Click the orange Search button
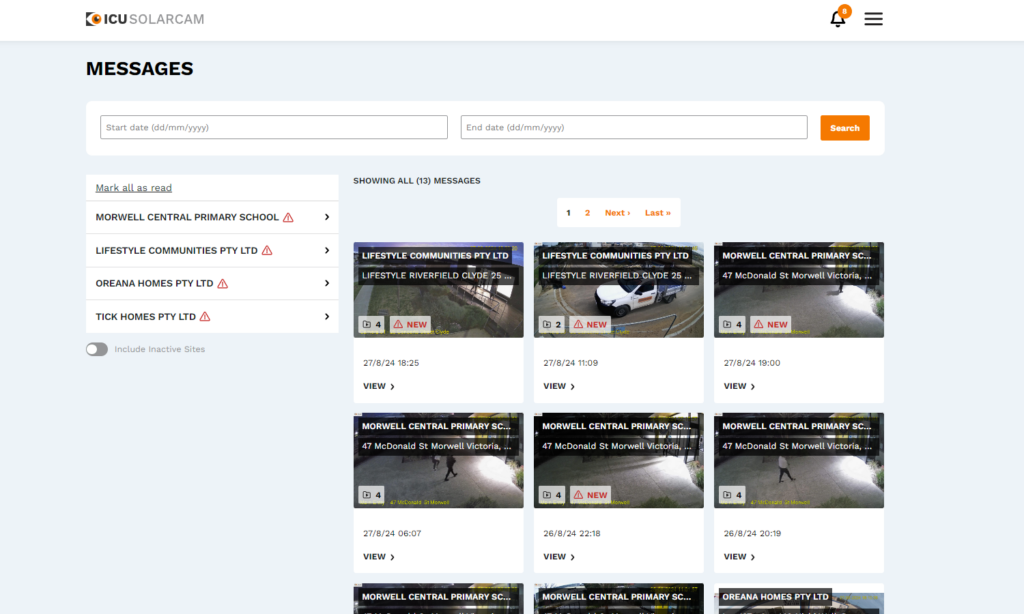The width and height of the screenshot is (1024, 614). click(844, 128)
